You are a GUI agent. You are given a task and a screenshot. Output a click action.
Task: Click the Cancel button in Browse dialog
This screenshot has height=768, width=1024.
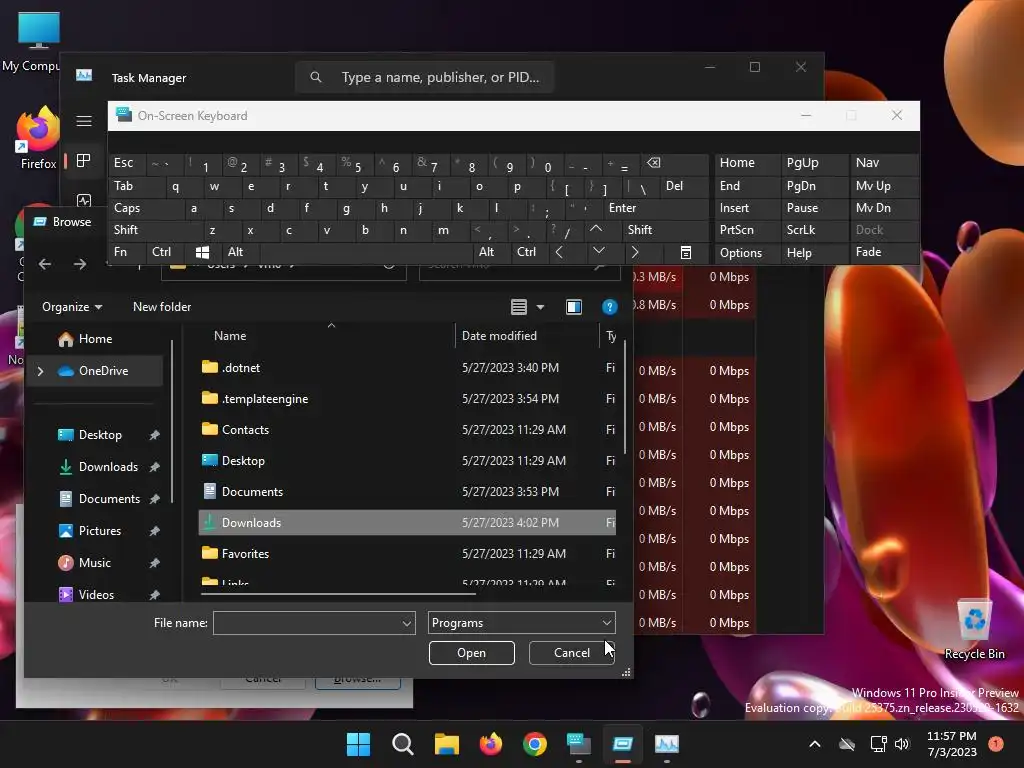tap(571, 653)
